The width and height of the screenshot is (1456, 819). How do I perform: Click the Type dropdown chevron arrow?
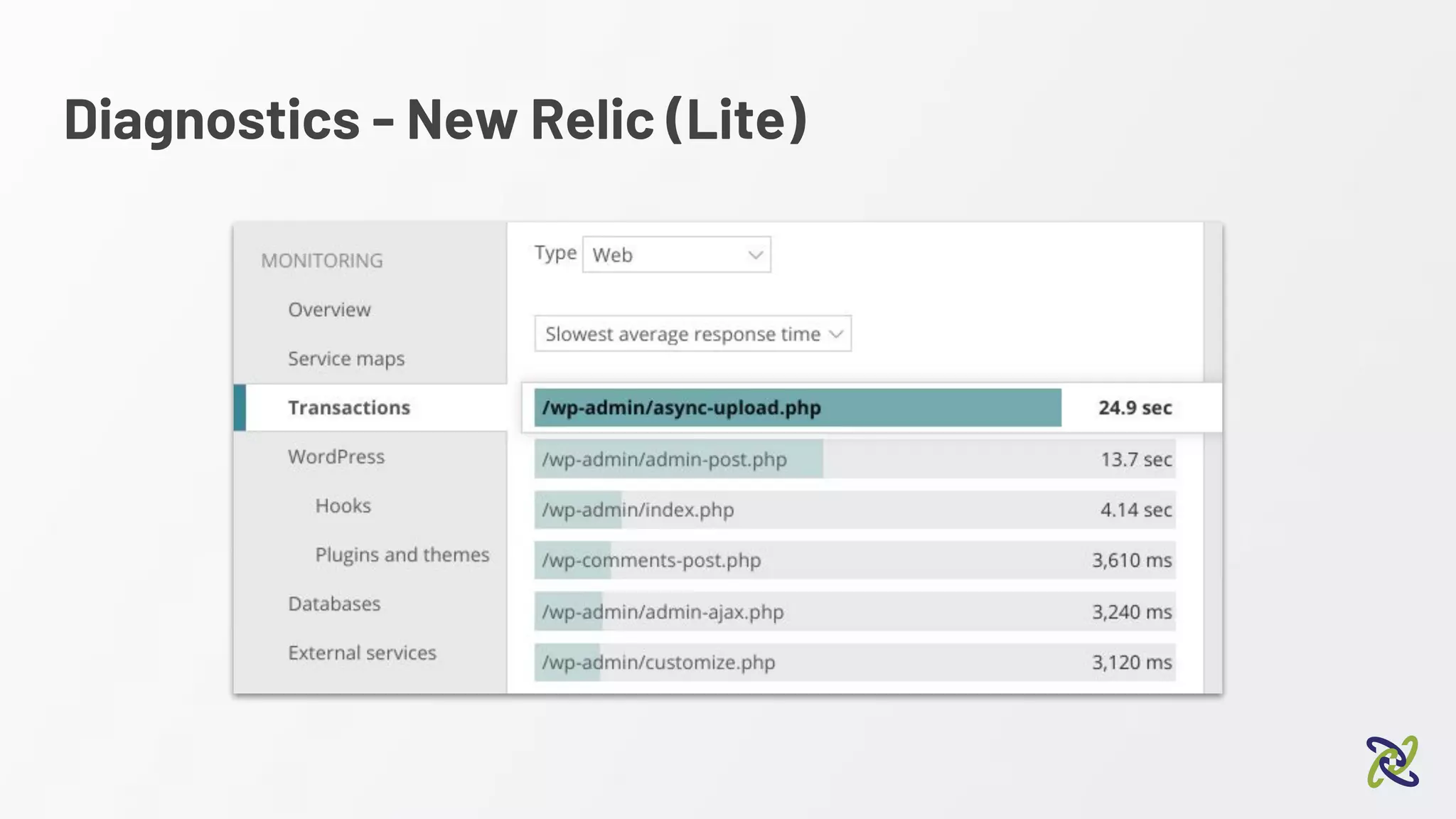[755, 255]
